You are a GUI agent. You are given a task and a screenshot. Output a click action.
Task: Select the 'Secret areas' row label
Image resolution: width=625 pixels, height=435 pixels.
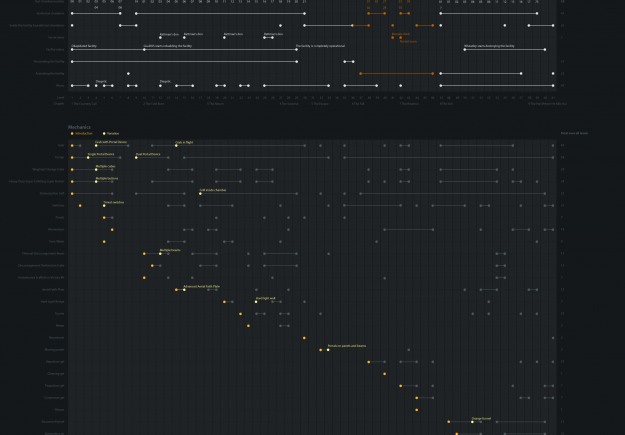tap(56, 37)
